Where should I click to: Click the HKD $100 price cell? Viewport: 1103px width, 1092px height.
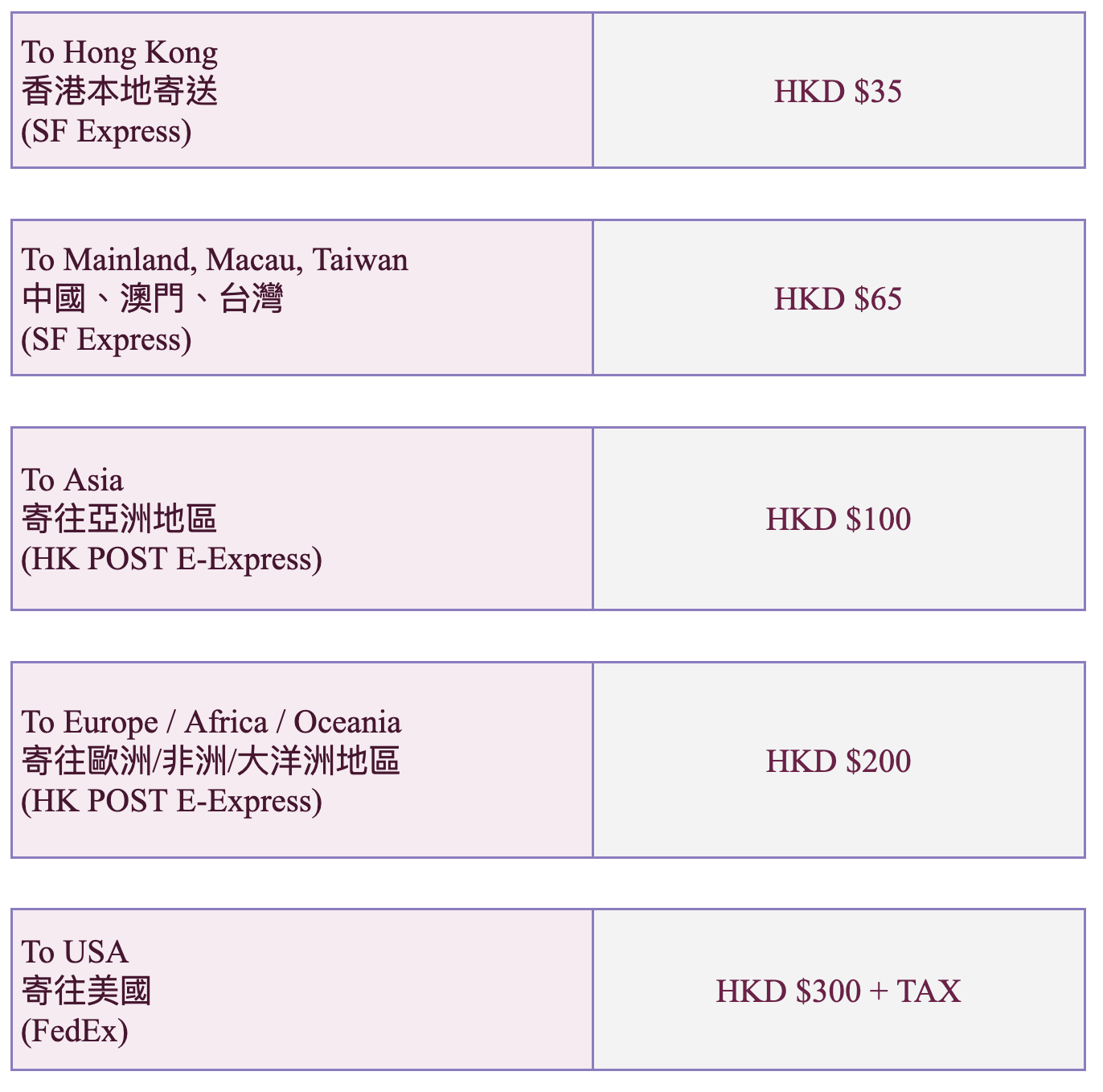point(839,519)
